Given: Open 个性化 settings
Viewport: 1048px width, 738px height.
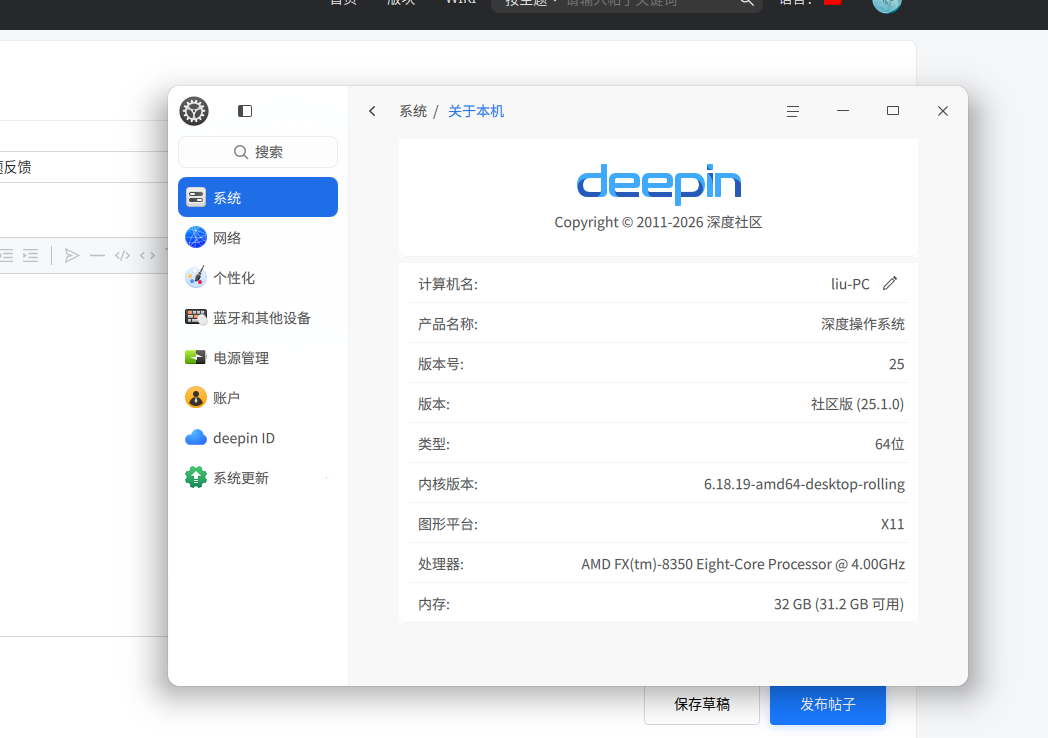Looking at the screenshot, I should 258,277.
